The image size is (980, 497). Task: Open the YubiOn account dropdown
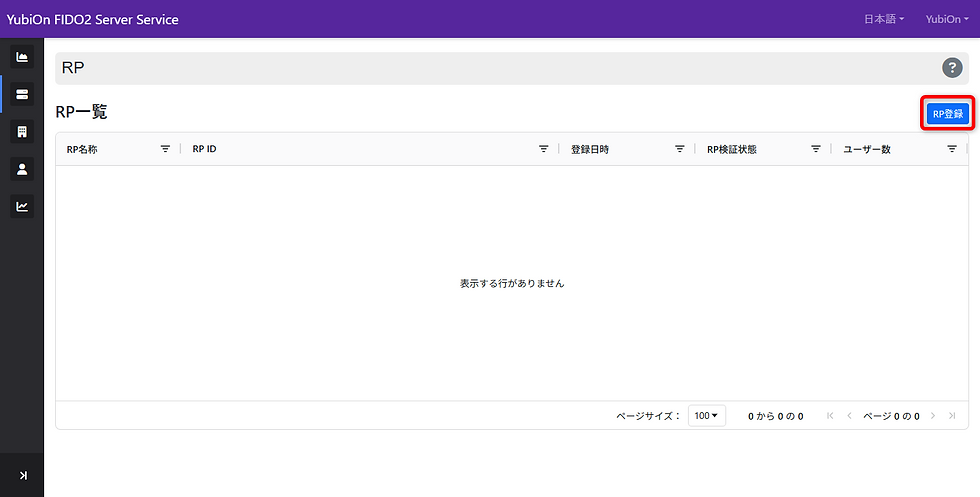coord(947,19)
